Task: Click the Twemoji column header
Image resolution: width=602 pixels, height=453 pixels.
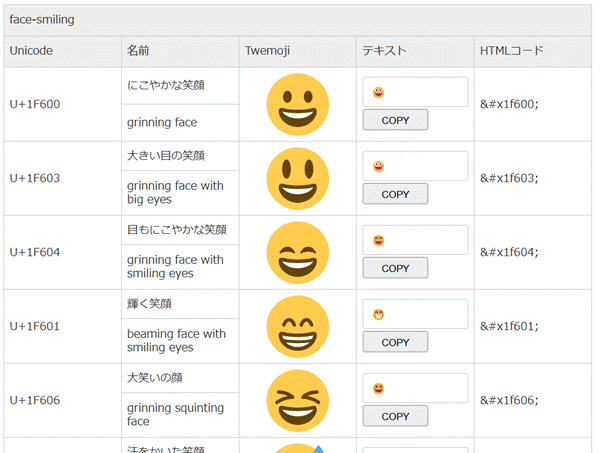Action: 267,51
